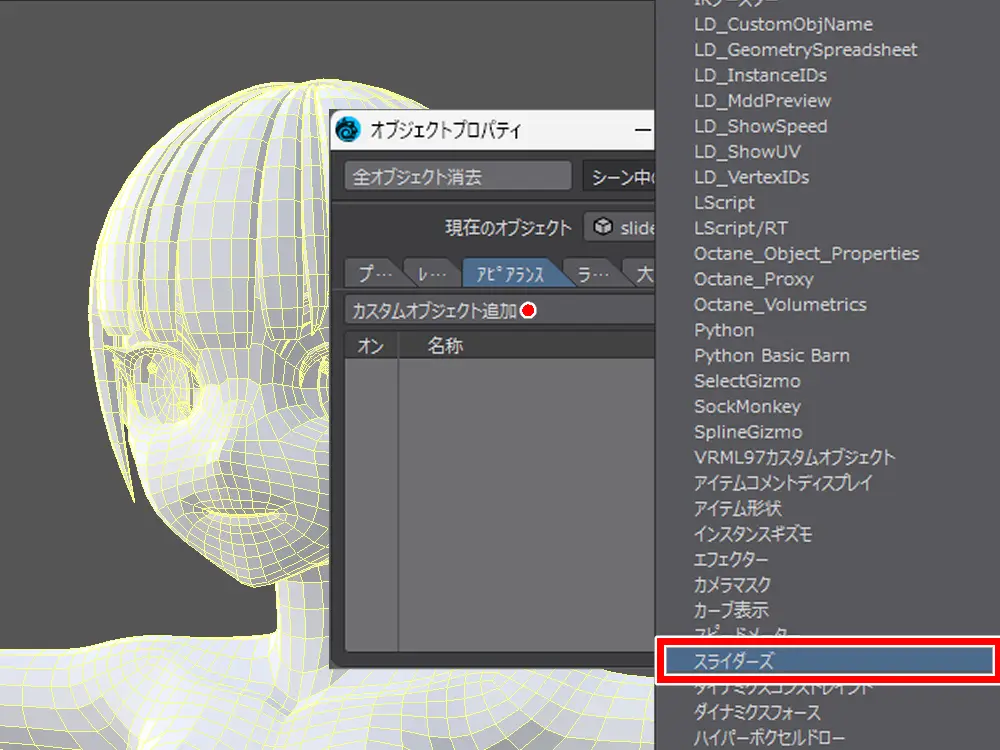Viewport: 1000px width, 750px height.
Task: Click the オン column header
Action: [371, 346]
